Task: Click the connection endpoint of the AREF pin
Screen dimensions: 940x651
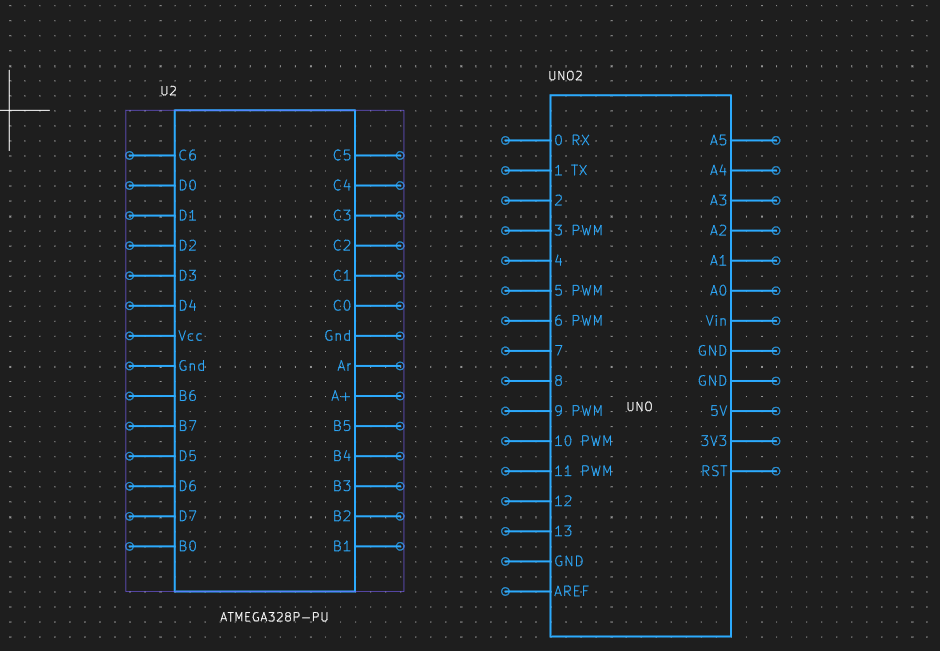Action: click(505, 592)
